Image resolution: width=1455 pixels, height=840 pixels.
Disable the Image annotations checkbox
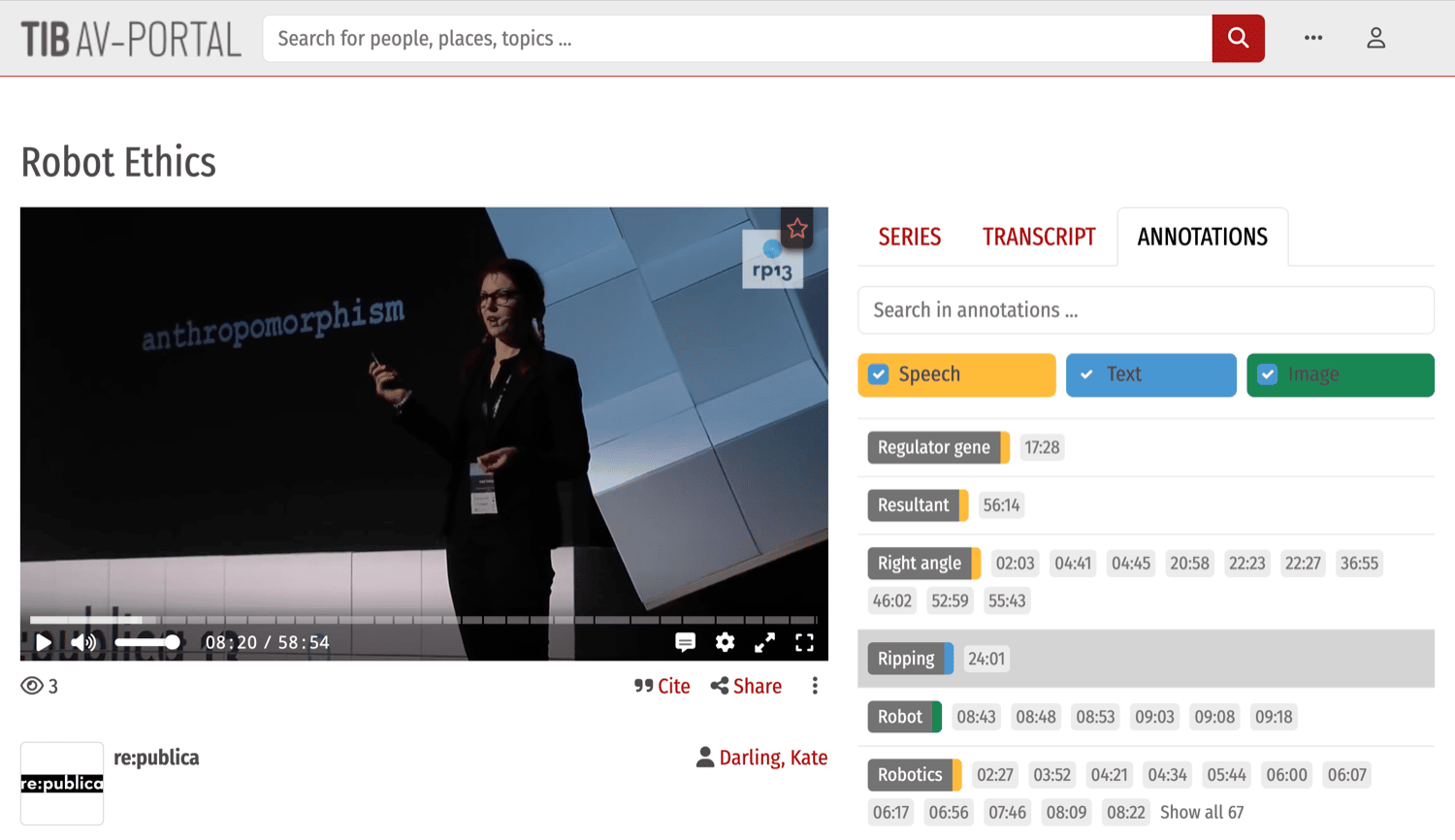point(1266,375)
